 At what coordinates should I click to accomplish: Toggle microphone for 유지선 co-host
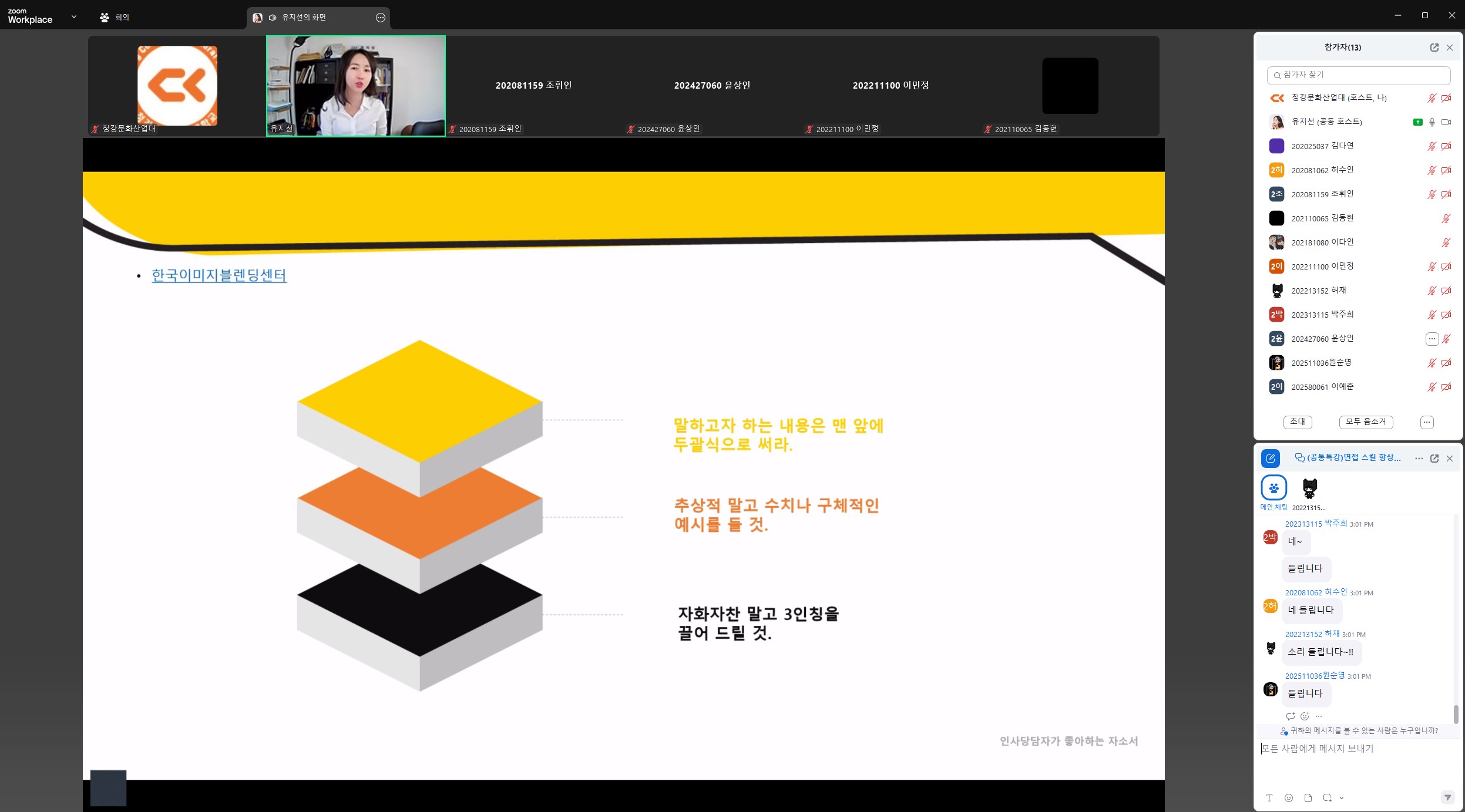pos(1432,122)
